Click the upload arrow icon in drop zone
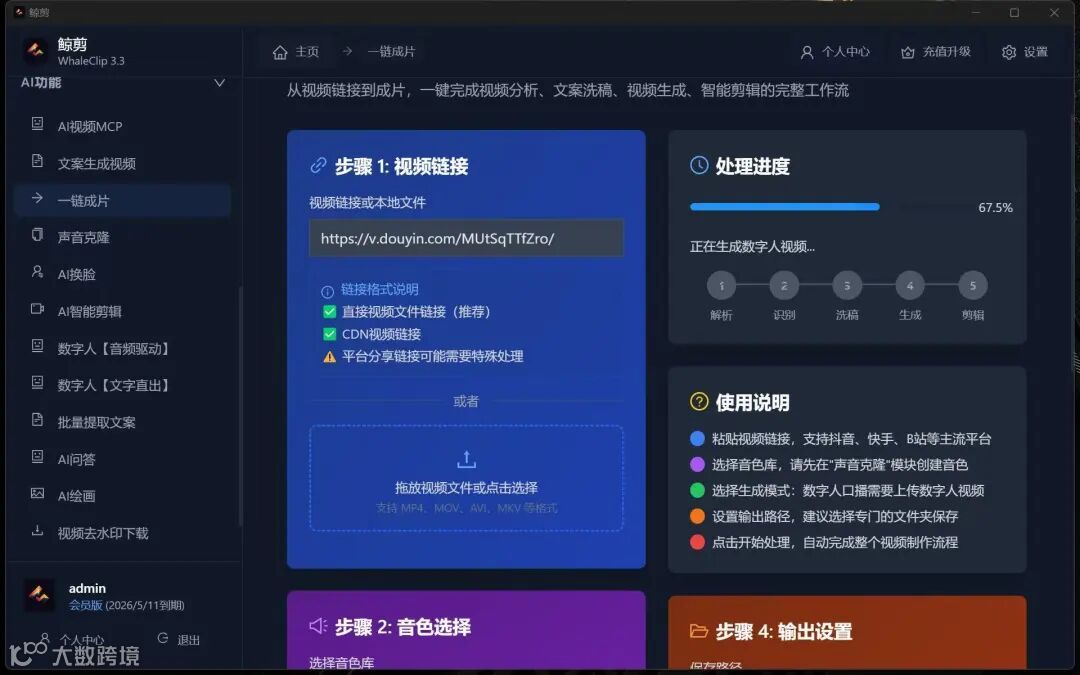The width and height of the screenshot is (1080, 675). click(x=466, y=459)
